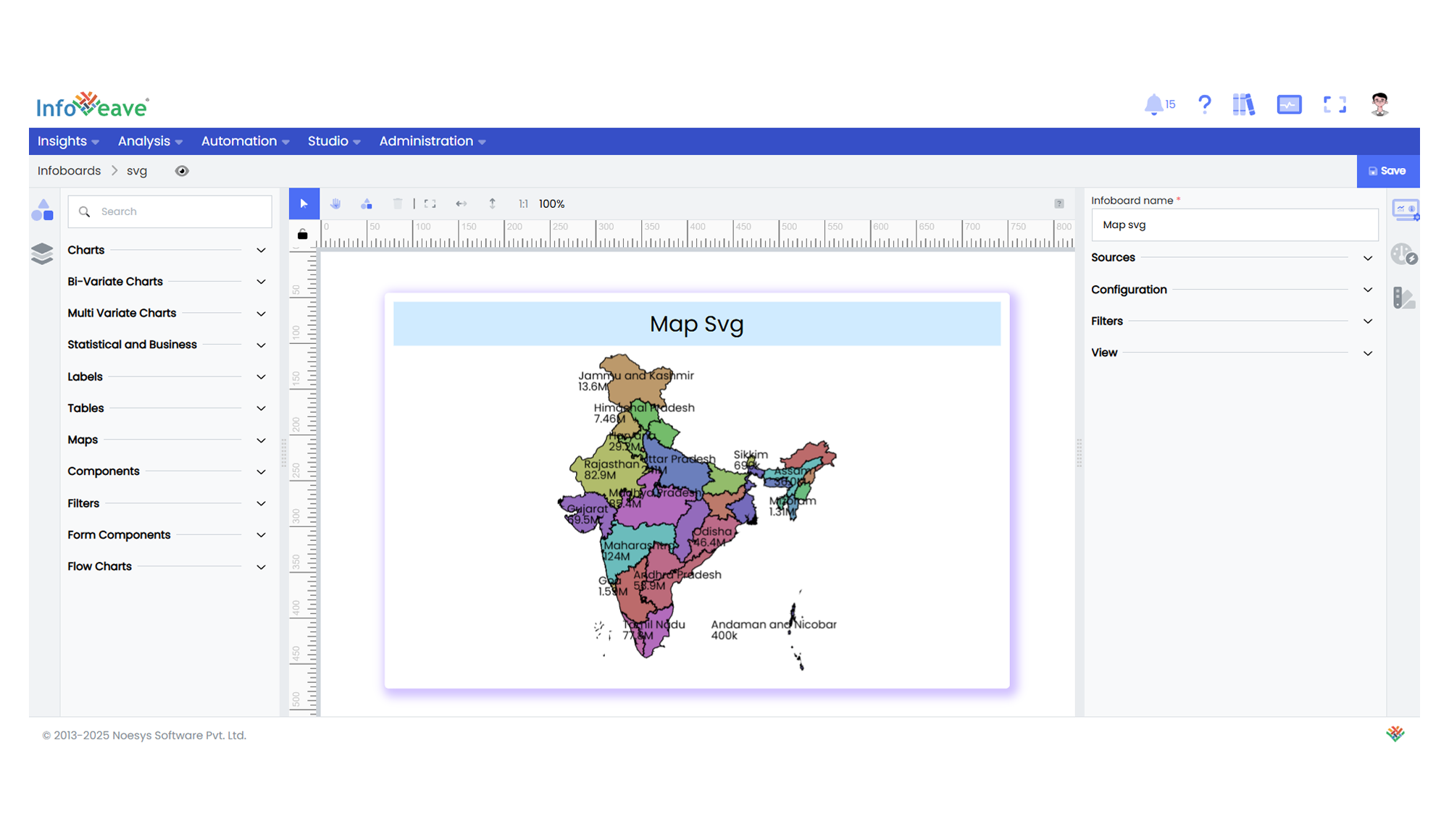Click the widget search field
The width and height of the screenshot is (1449, 840).
170,211
